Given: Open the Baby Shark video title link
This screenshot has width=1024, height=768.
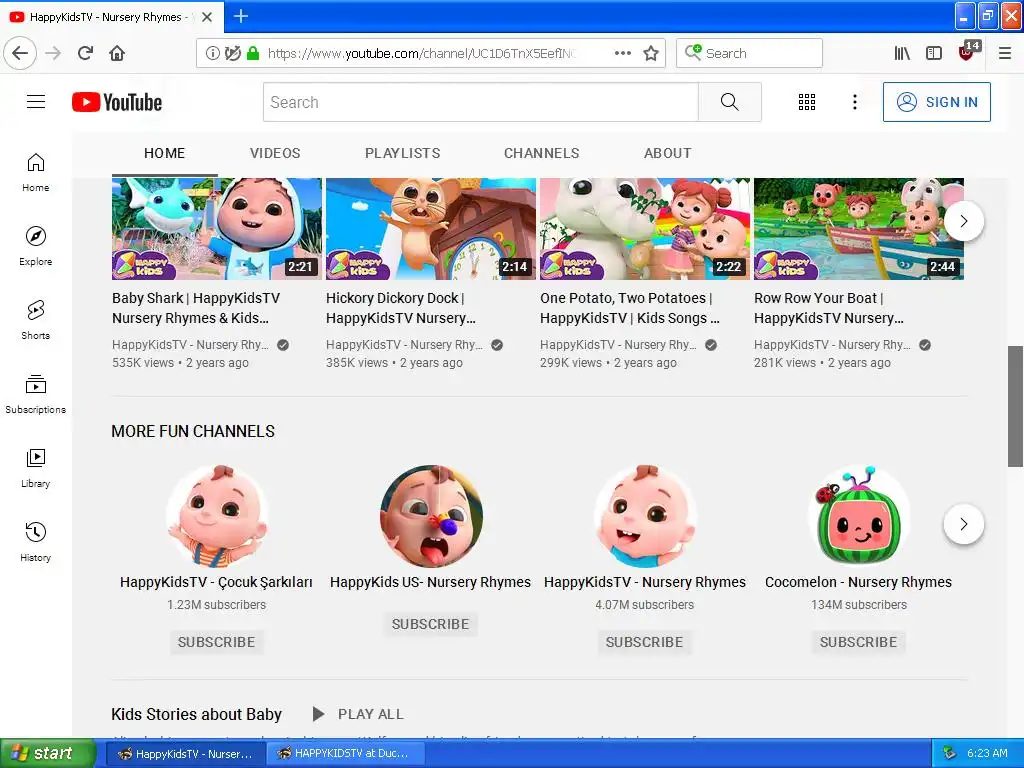Looking at the screenshot, I should [196, 308].
